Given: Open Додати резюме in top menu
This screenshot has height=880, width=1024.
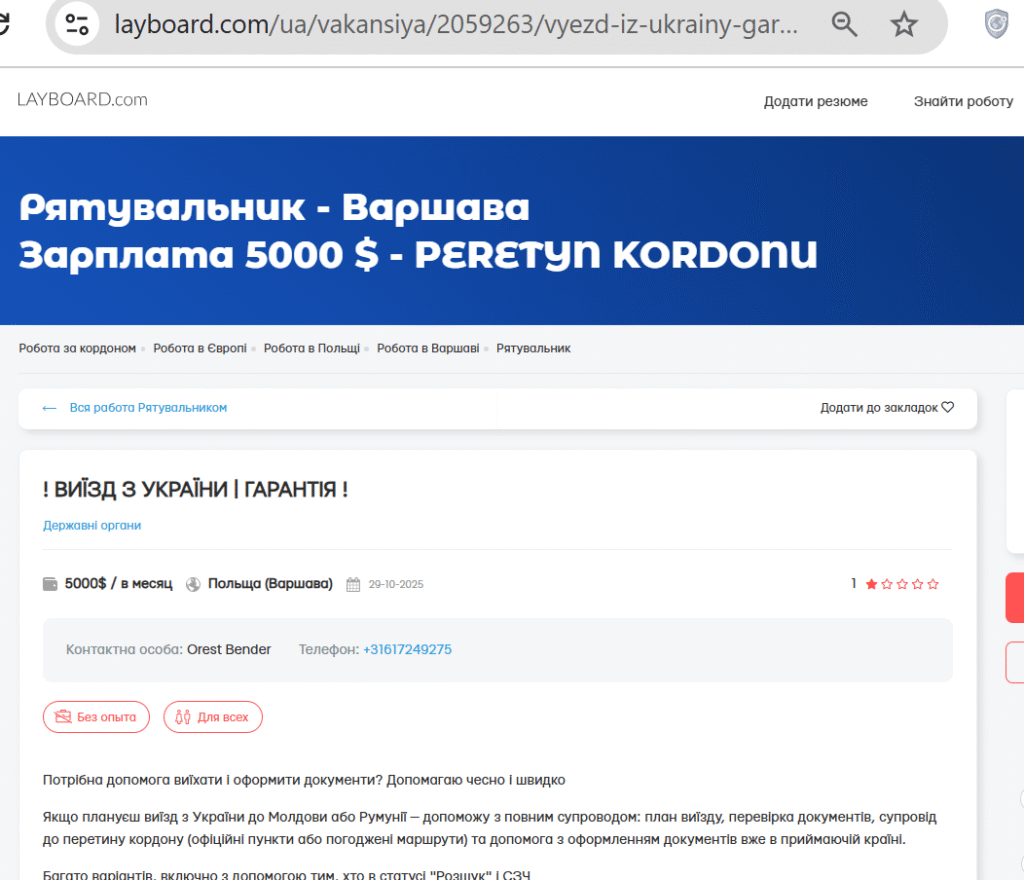Looking at the screenshot, I should click(x=815, y=101).
